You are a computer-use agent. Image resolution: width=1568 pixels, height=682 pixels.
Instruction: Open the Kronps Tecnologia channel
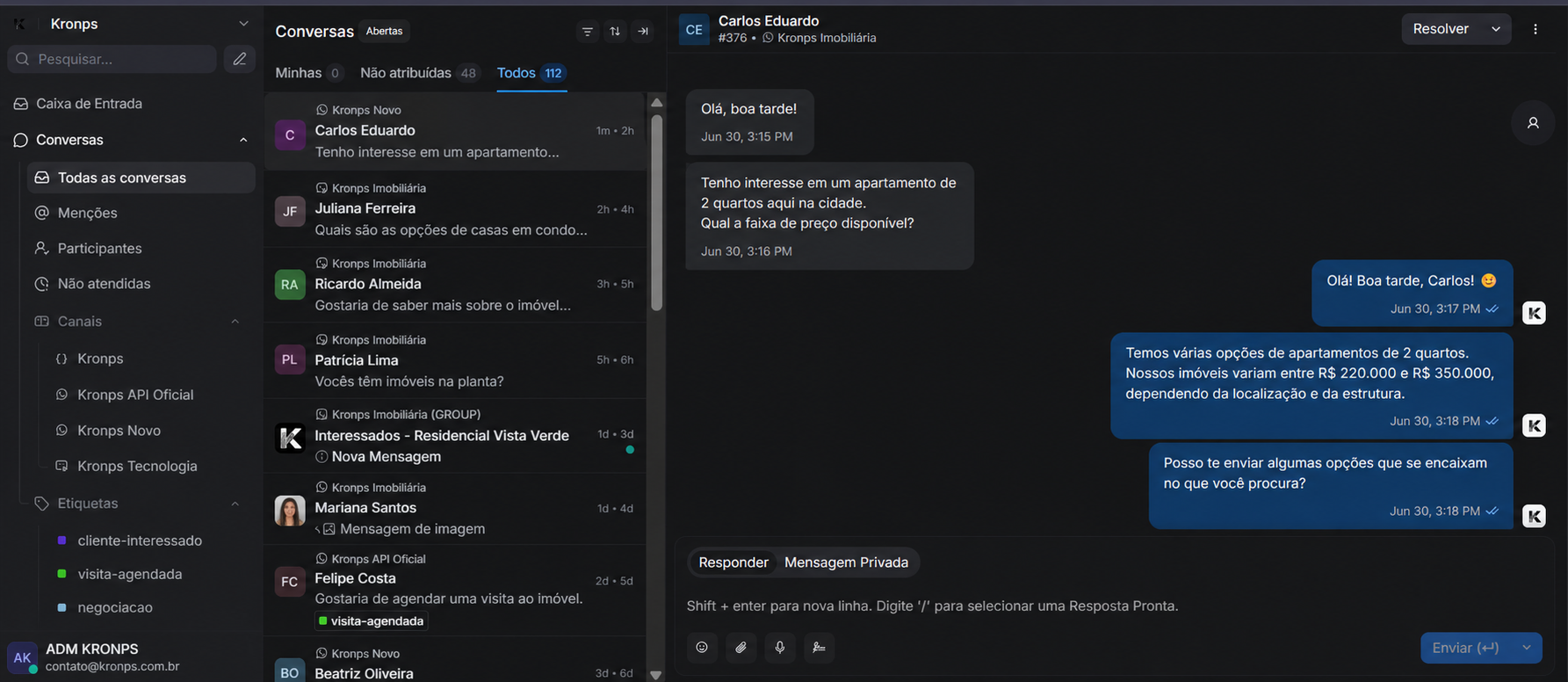(137, 466)
